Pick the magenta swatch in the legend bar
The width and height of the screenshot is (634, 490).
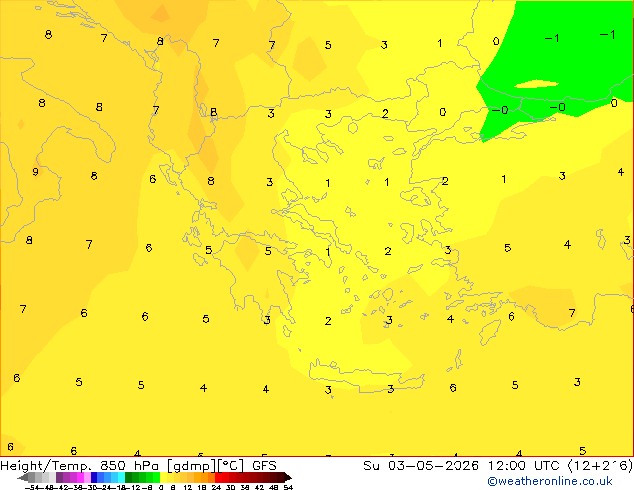tap(80, 477)
